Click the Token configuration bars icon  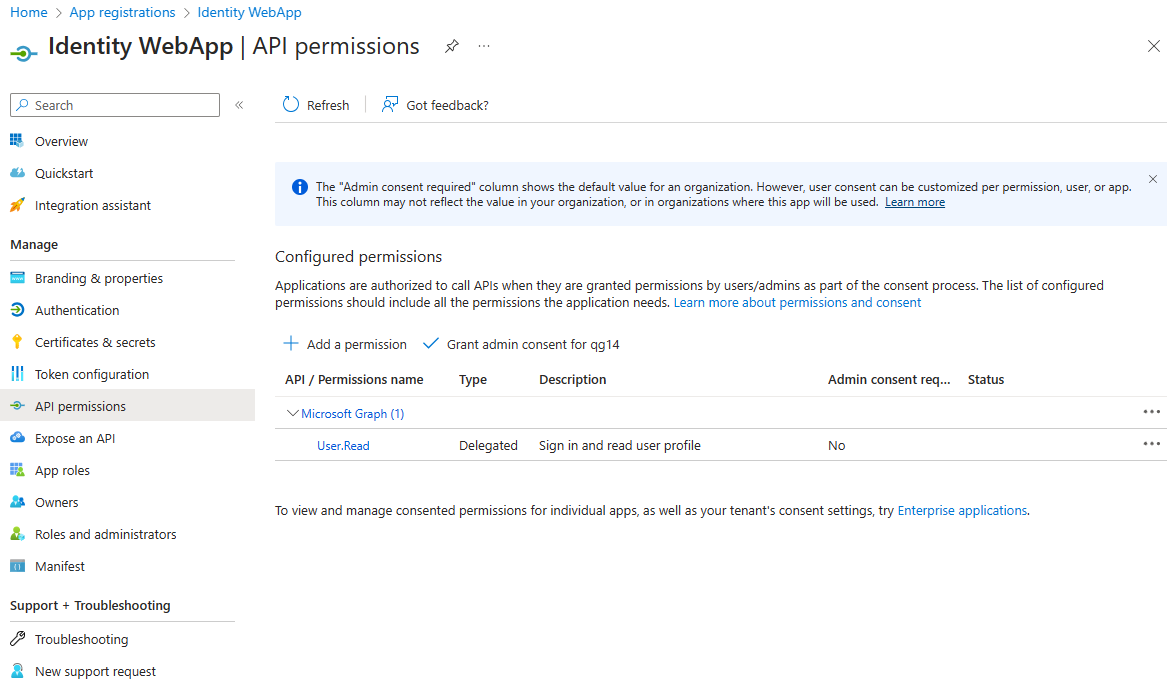(x=17, y=374)
